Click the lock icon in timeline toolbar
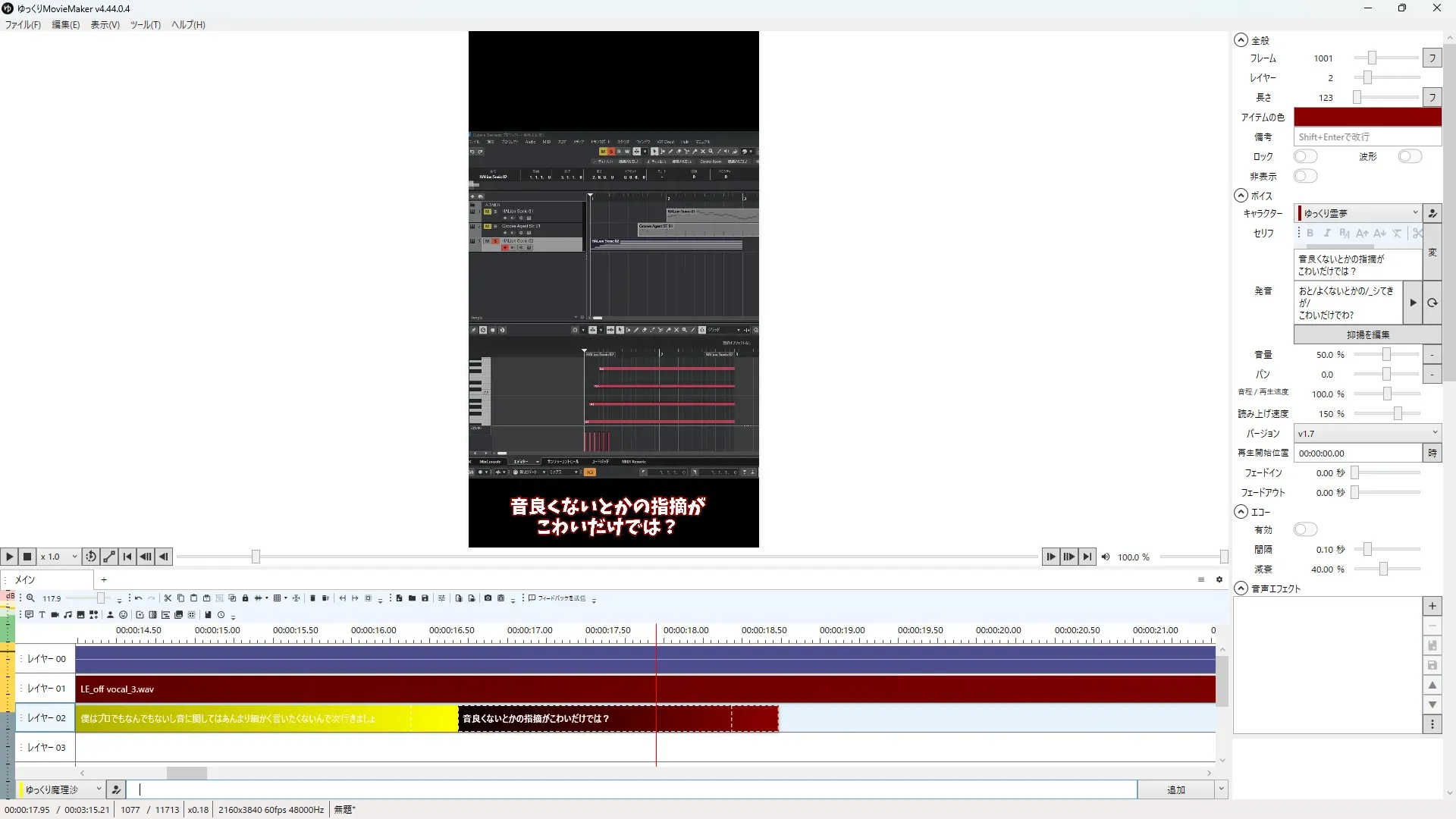Screen dimensions: 1456x819 [x=245, y=598]
